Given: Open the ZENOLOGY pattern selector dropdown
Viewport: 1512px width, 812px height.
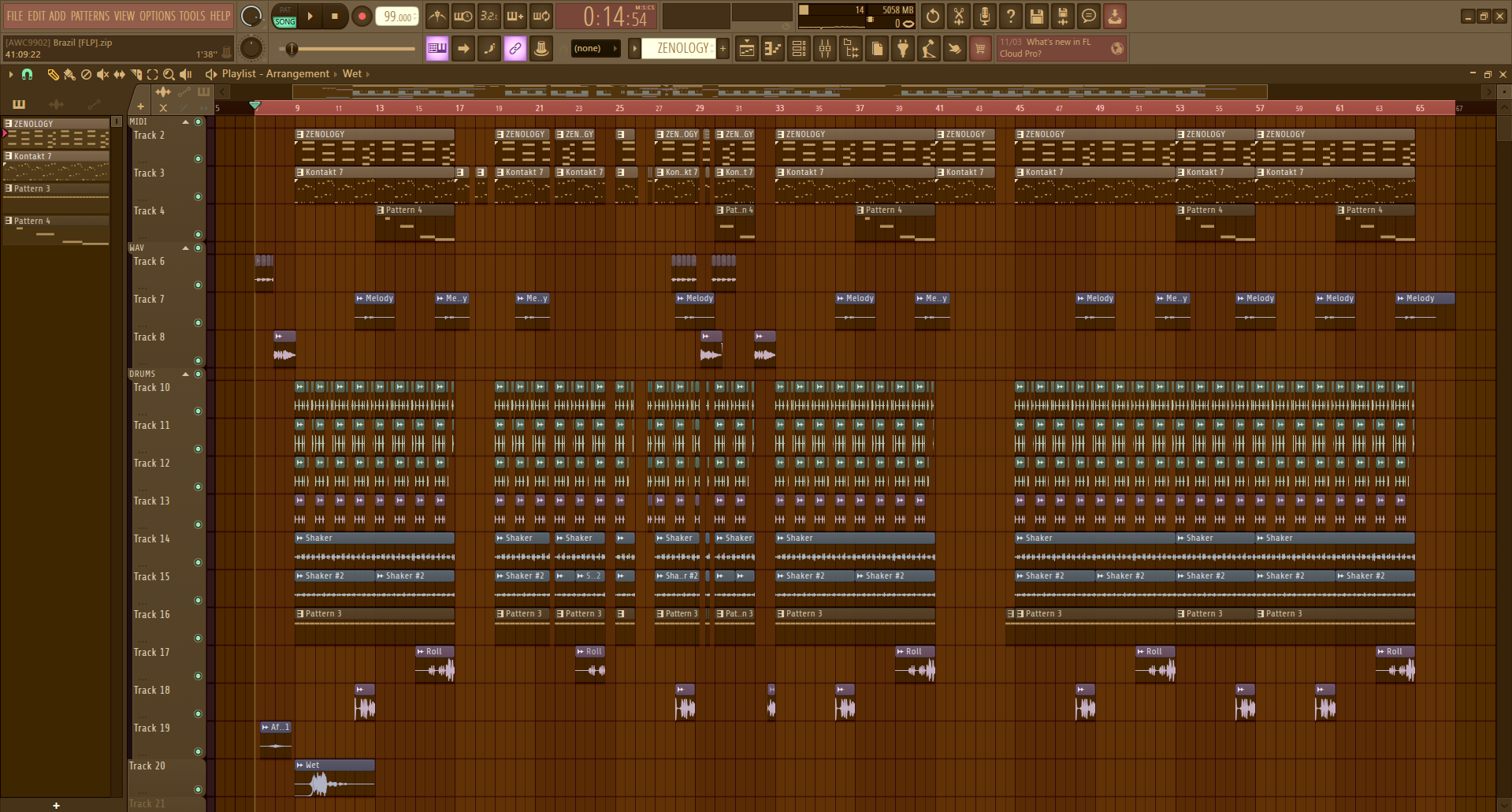Looking at the screenshot, I should click(x=679, y=49).
